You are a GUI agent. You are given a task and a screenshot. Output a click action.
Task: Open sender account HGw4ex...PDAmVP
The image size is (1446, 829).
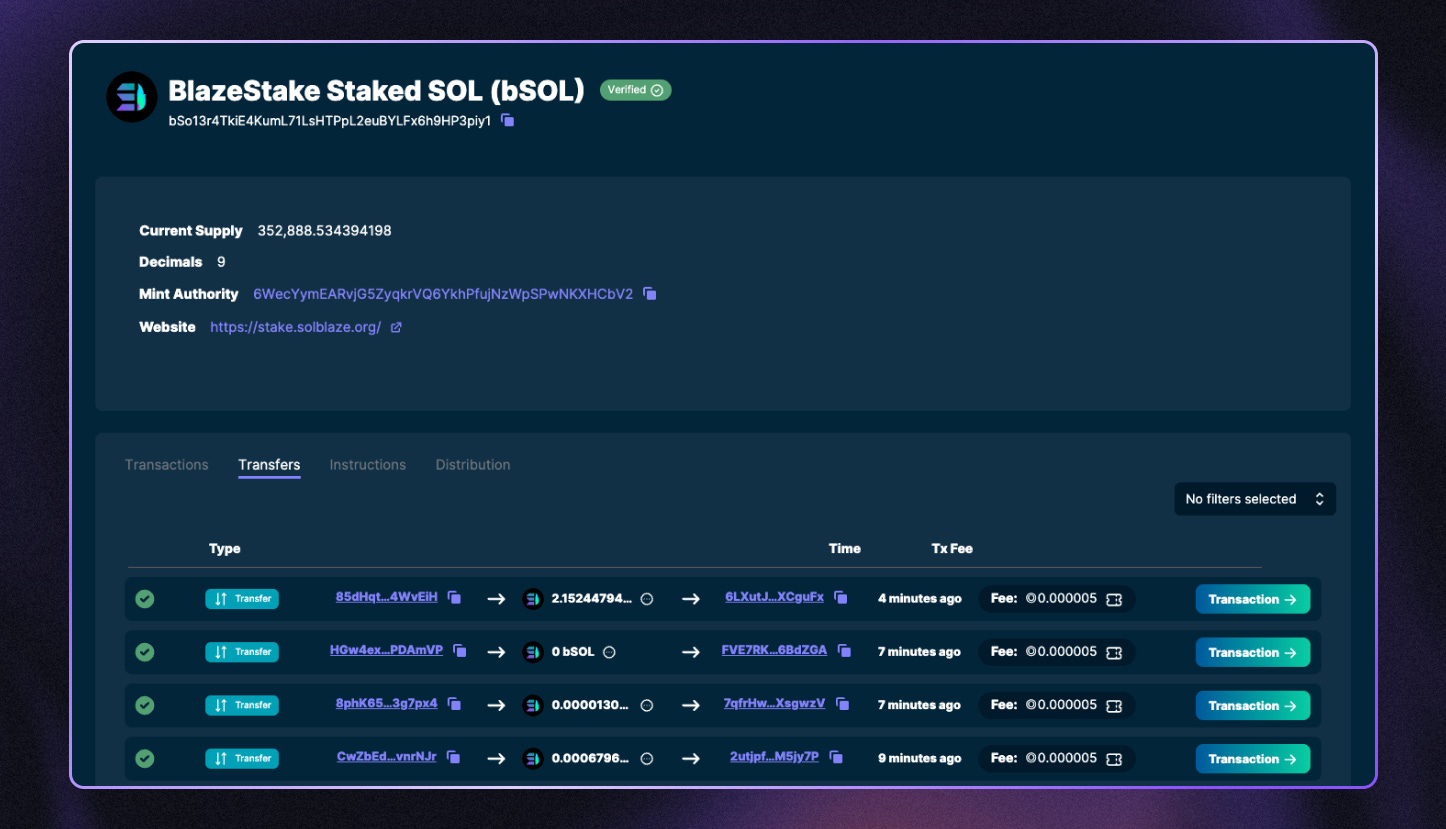pyautogui.click(x=387, y=650)
